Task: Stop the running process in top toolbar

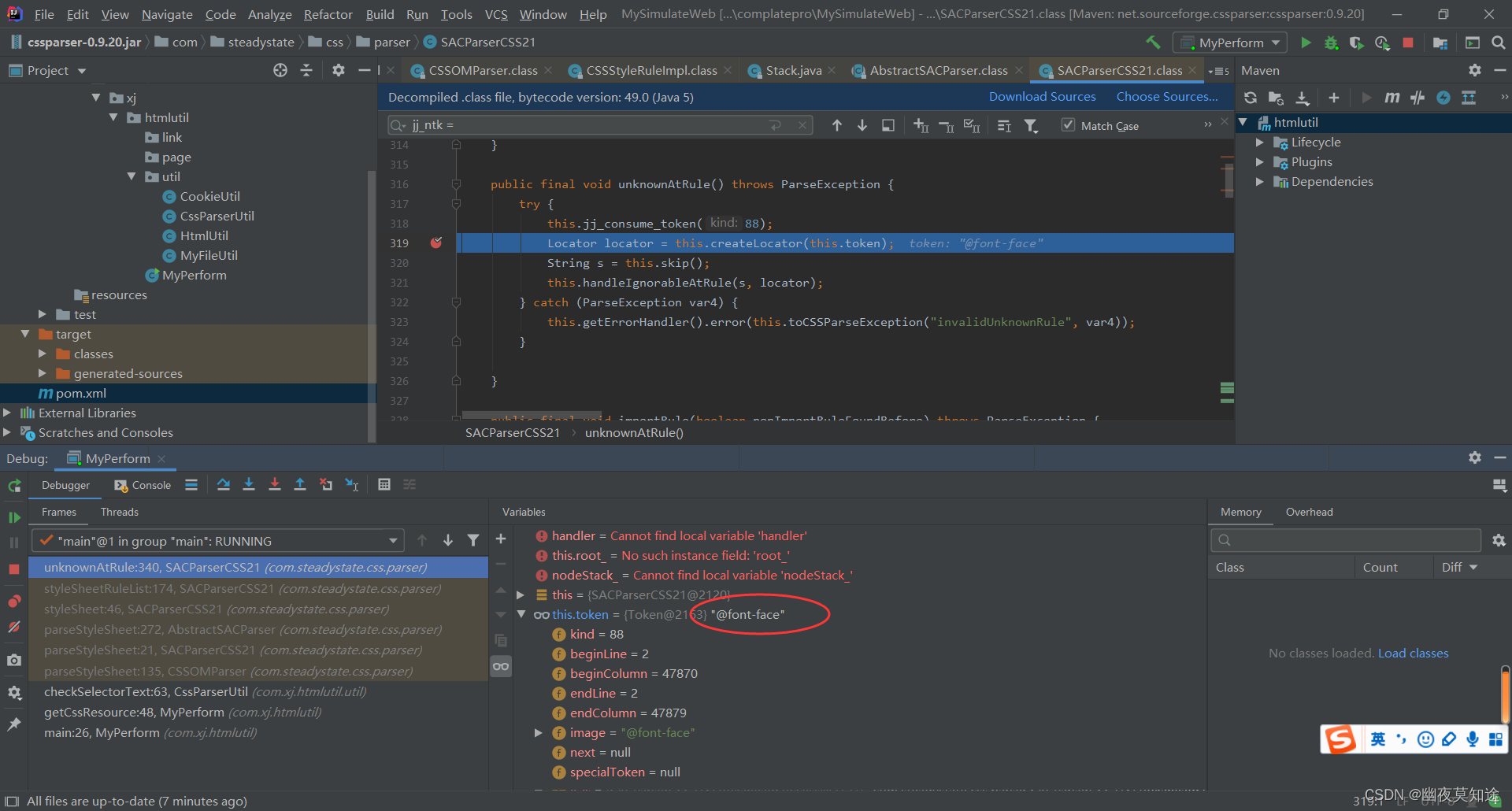Action: (x=1408, y=43)
